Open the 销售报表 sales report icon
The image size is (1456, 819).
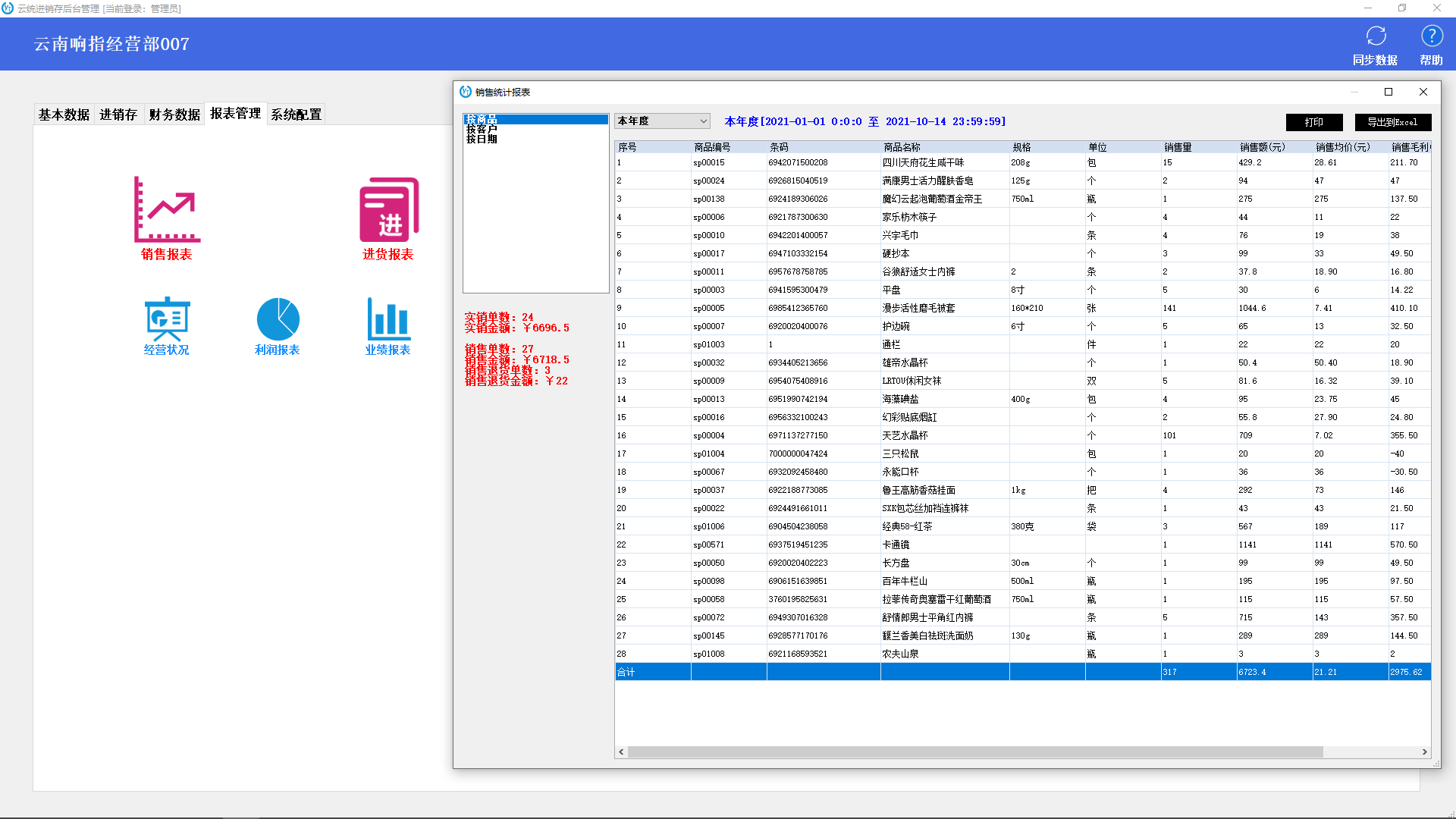(x=167, y=211)
